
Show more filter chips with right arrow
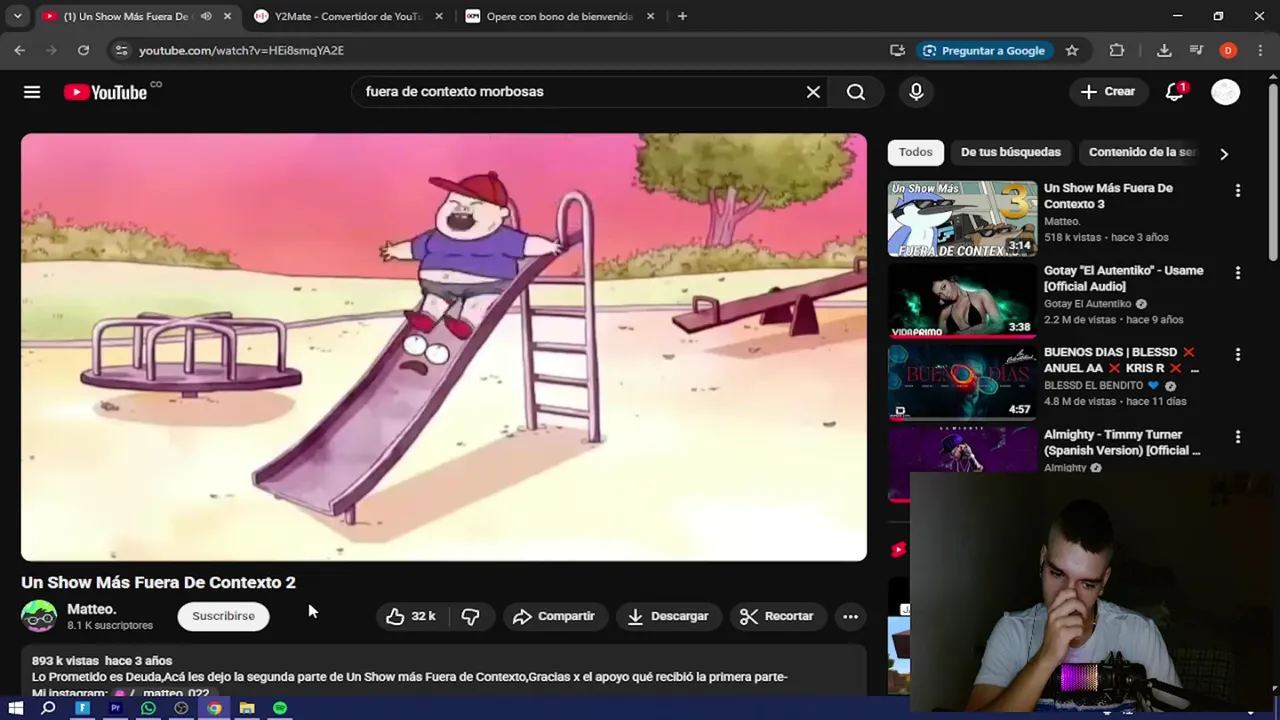click(1224, 154)
